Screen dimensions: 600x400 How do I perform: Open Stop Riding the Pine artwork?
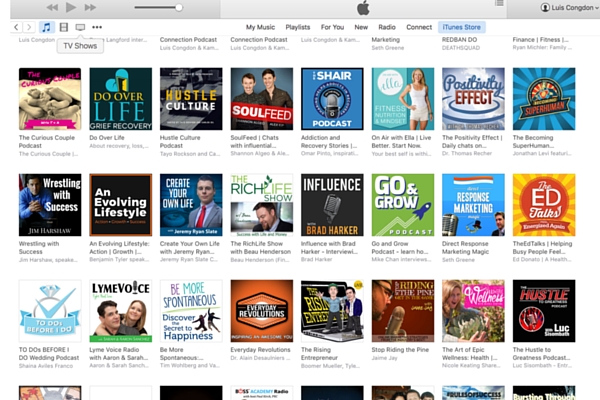[403, 311]
